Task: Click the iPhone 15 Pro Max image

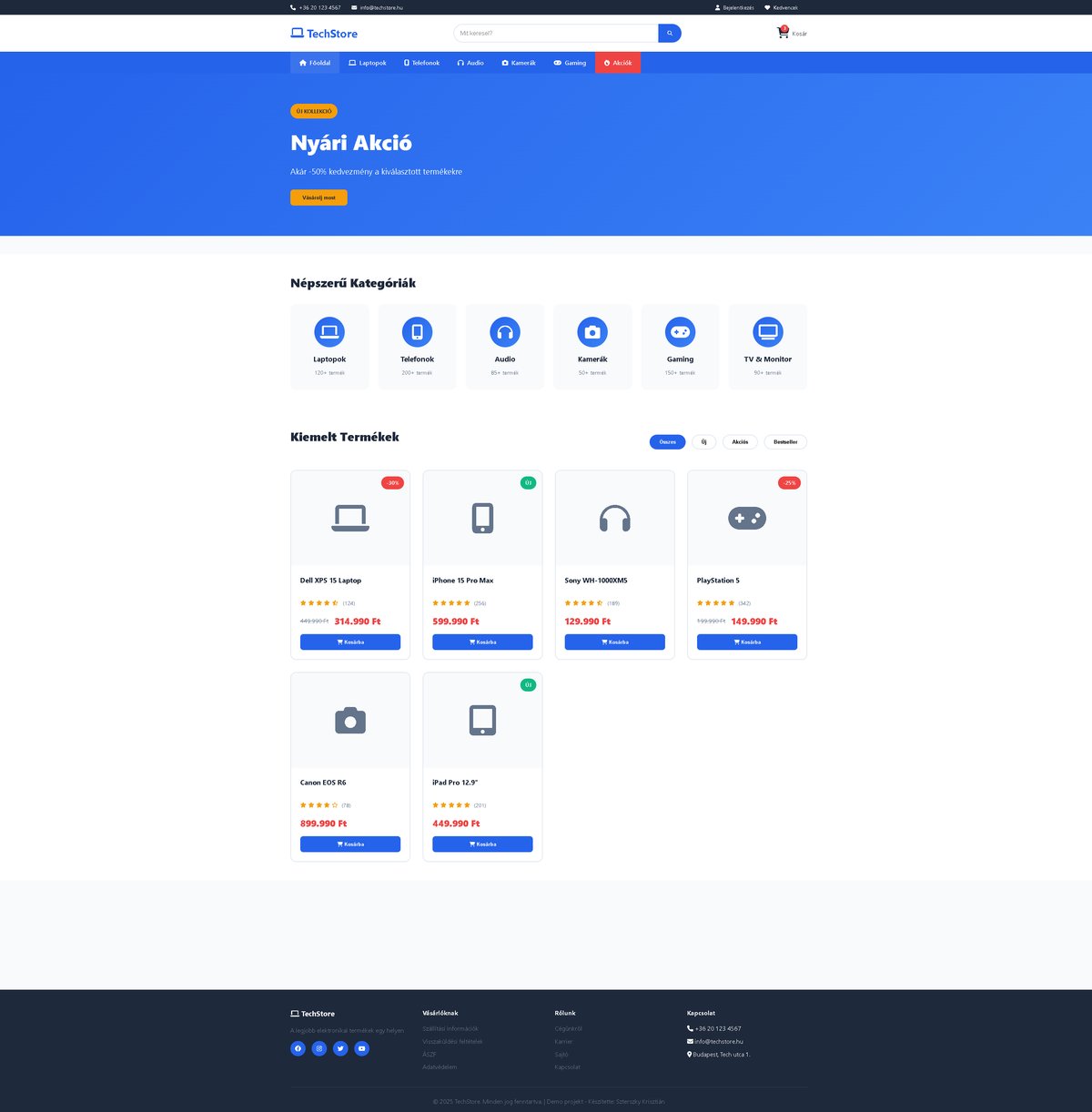Action: (x=482, y=518)
